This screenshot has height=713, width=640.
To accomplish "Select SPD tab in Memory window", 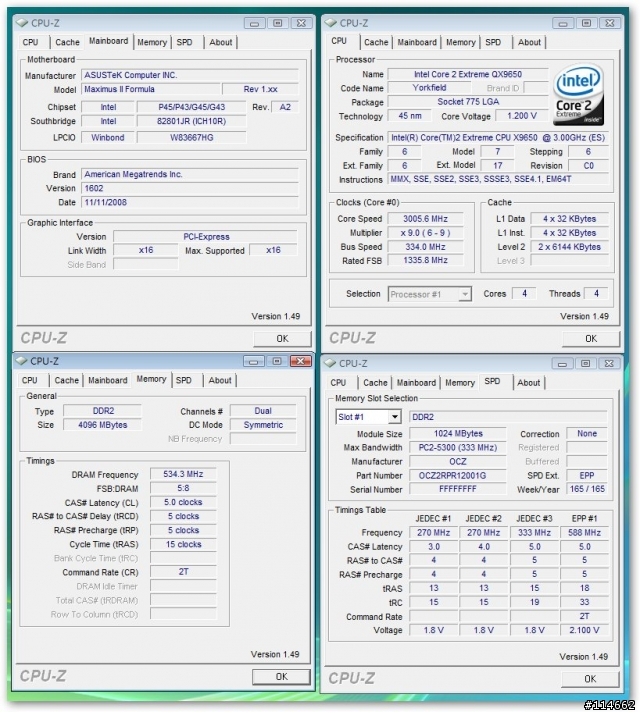I will click(184, 380).
